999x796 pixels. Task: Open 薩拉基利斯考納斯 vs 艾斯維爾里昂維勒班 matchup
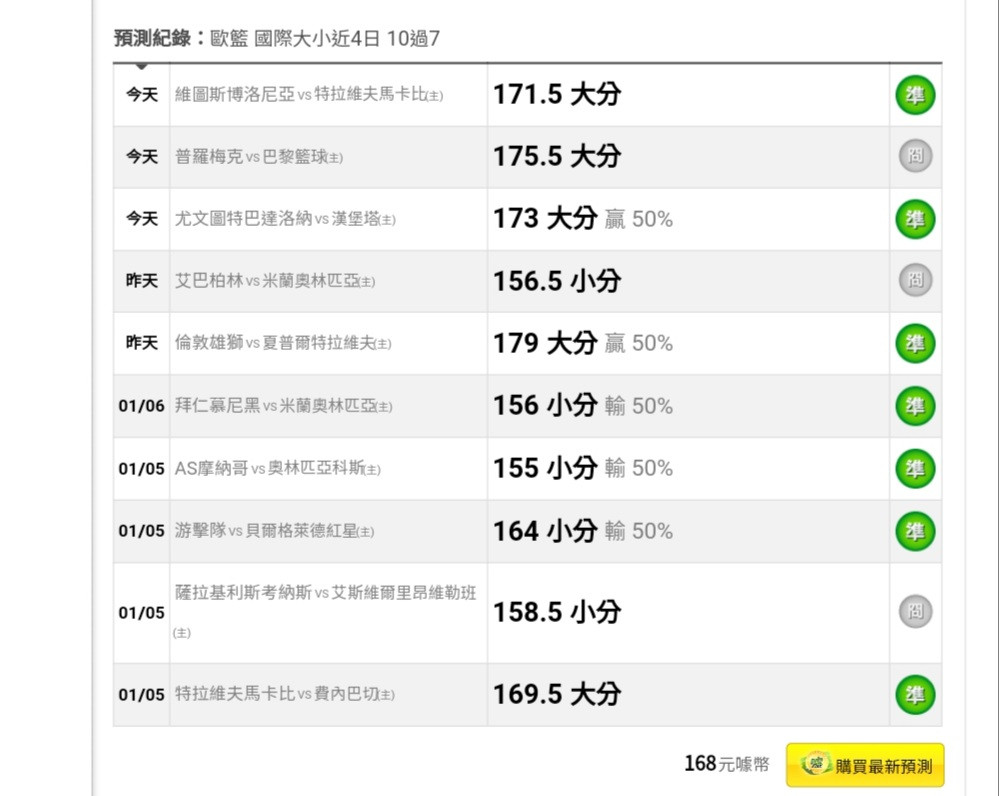[326, 612]
